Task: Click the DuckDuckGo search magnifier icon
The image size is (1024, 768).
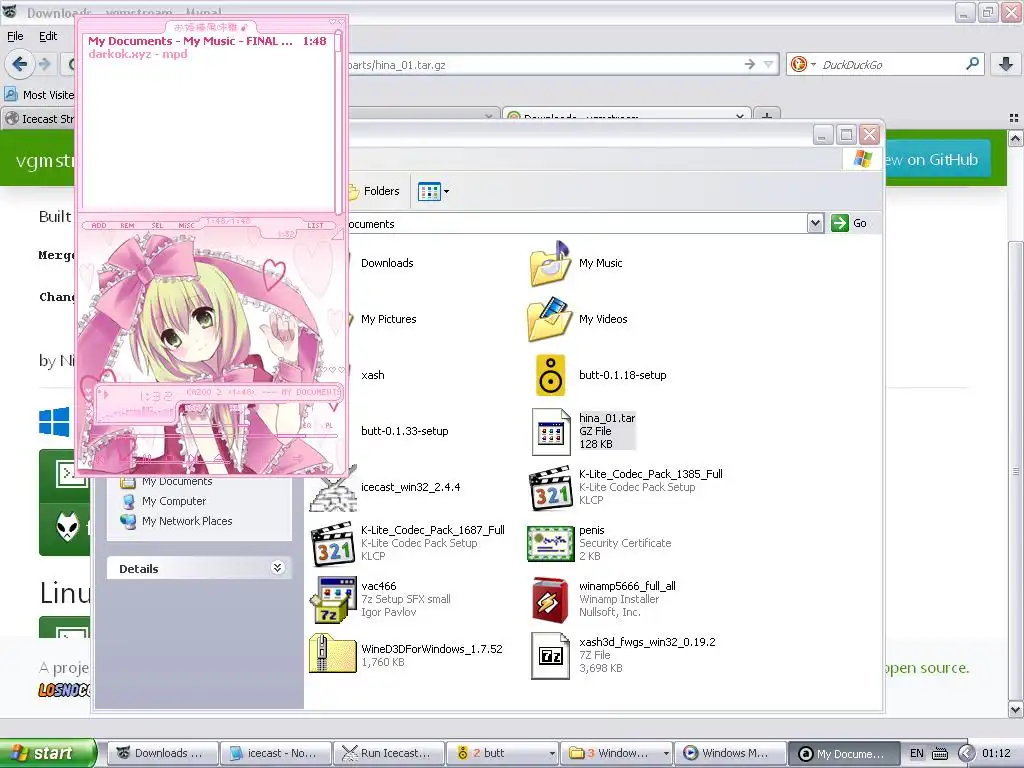Action: 972,64
